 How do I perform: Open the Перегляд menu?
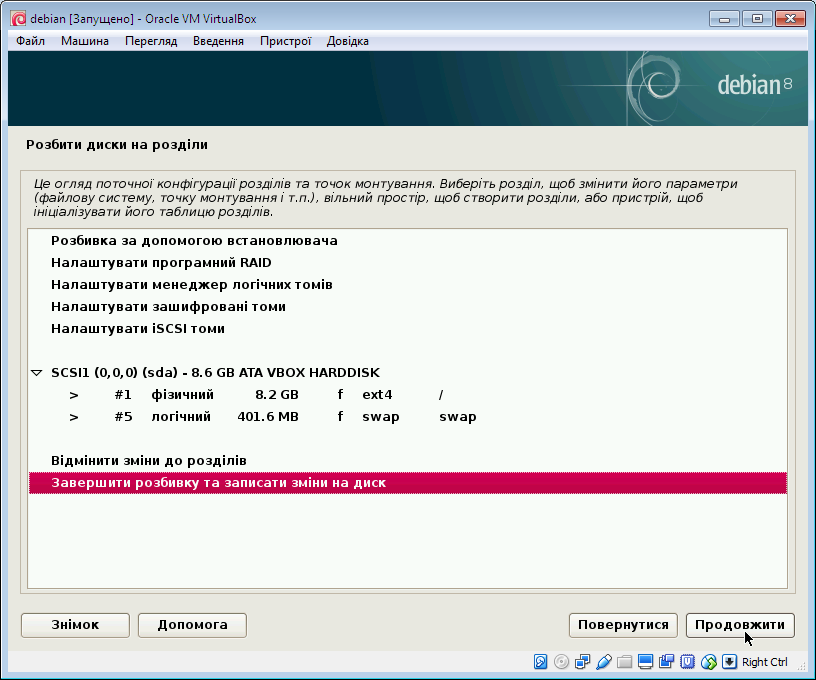[151, 41]
